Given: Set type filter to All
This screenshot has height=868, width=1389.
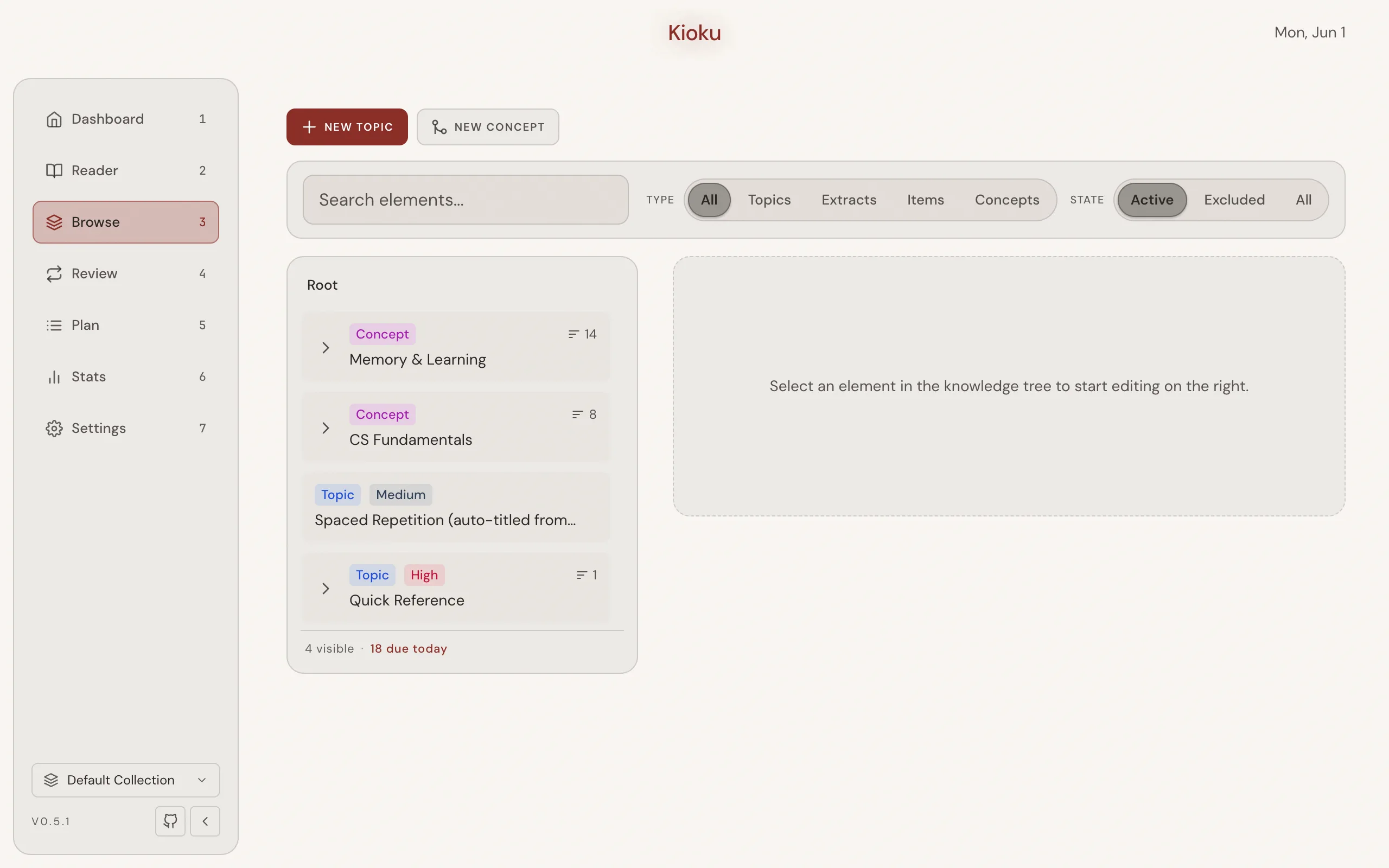Looking at the screenshot, I should [709, 200].
